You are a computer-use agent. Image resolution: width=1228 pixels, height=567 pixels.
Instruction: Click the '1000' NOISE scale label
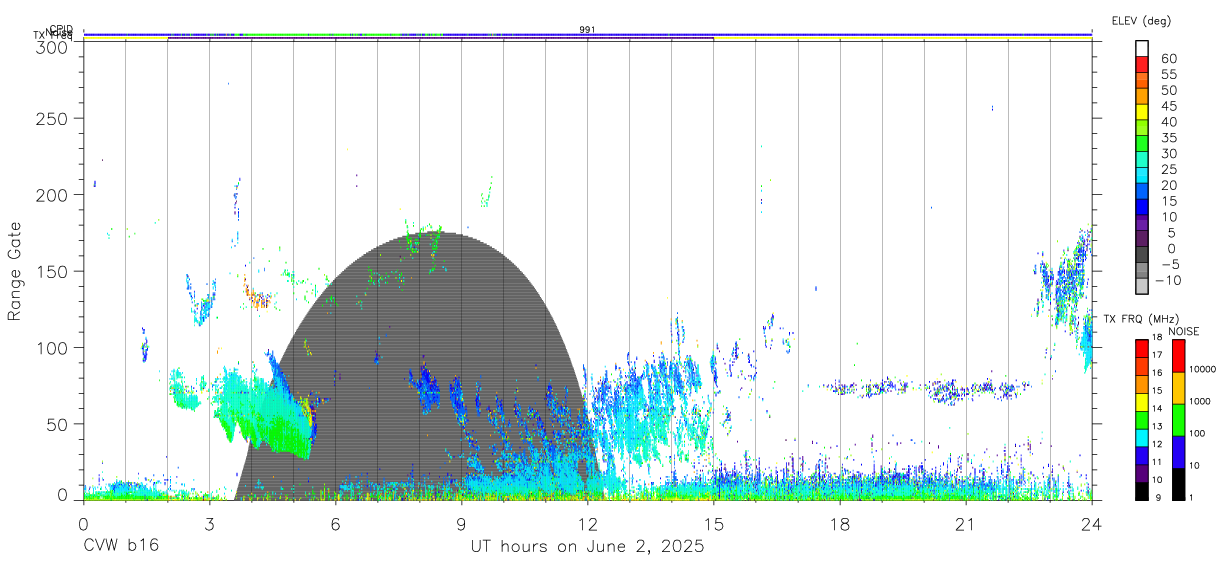click(1200, 401)
